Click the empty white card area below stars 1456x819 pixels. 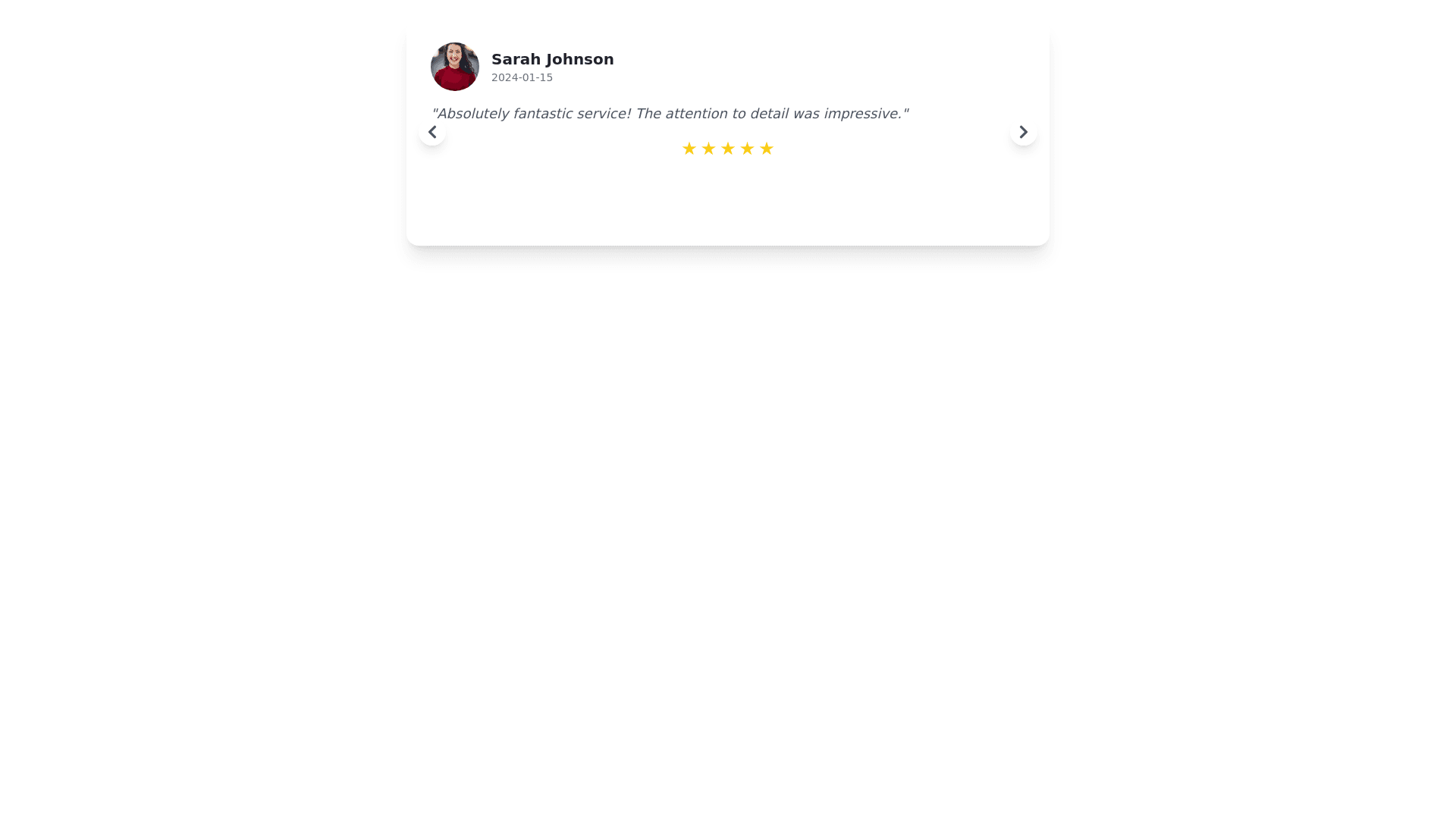coord(728,201)
